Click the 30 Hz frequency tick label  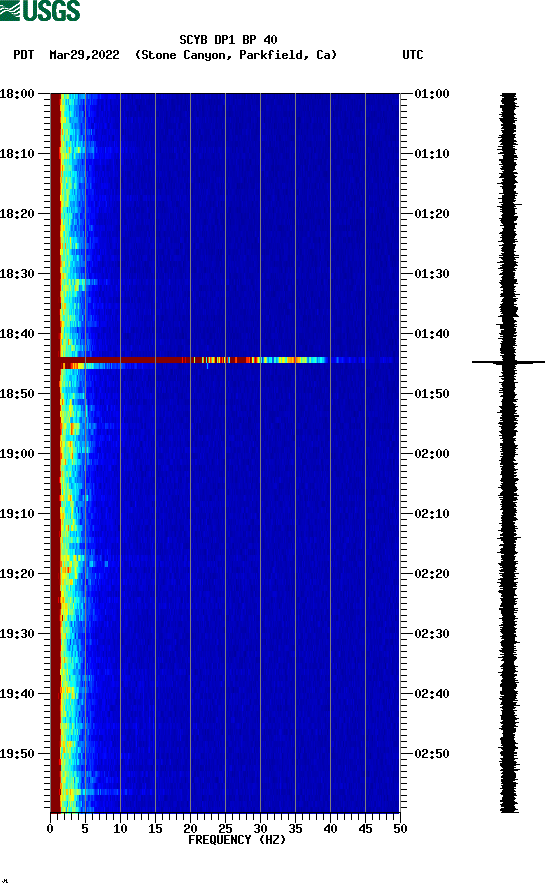(260, 829)
